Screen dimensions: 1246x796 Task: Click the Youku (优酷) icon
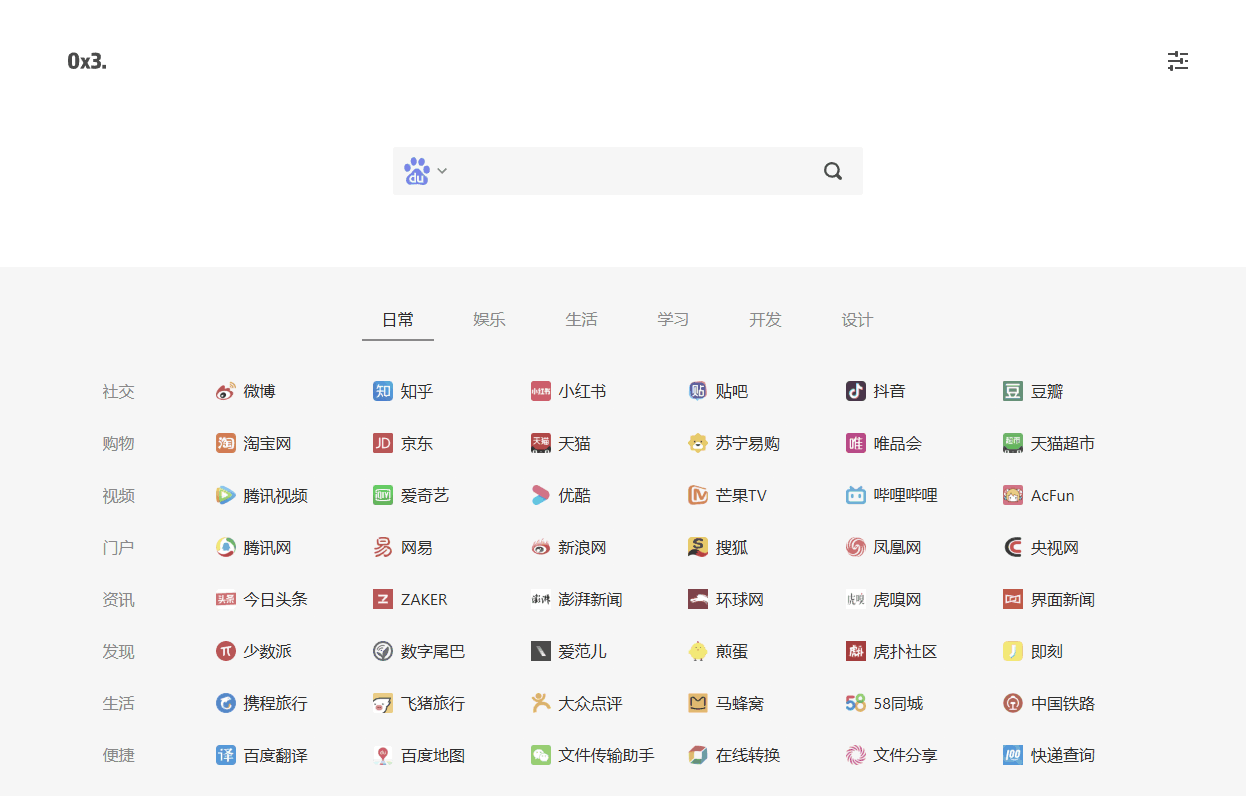pyautogui.click(x=541, y=495)
